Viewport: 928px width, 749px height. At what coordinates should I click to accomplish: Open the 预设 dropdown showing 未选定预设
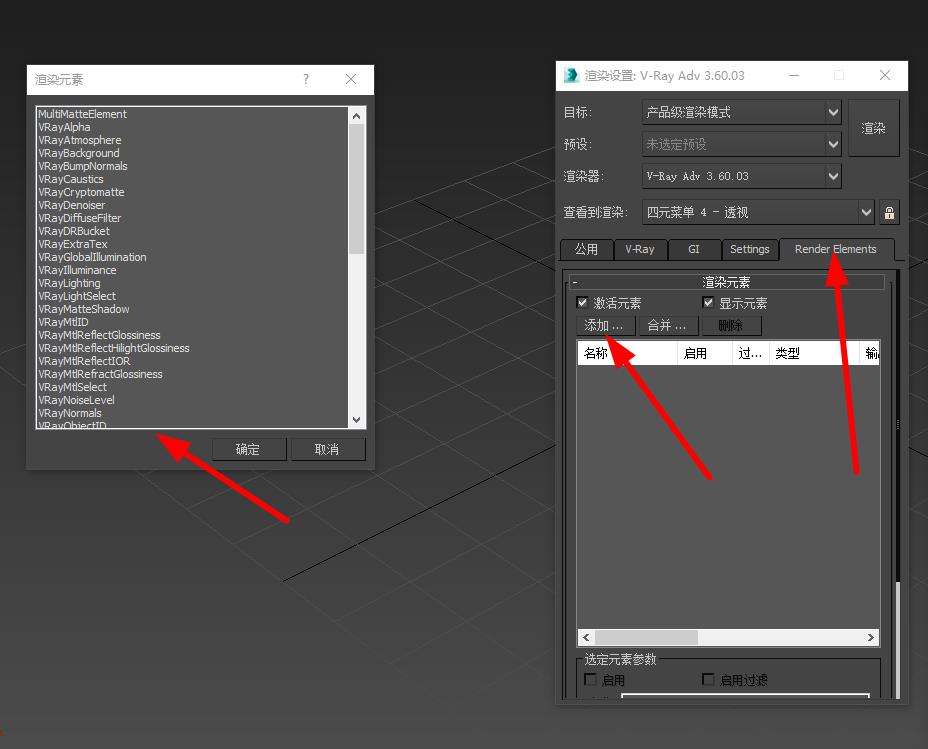[x=742, y=144]
